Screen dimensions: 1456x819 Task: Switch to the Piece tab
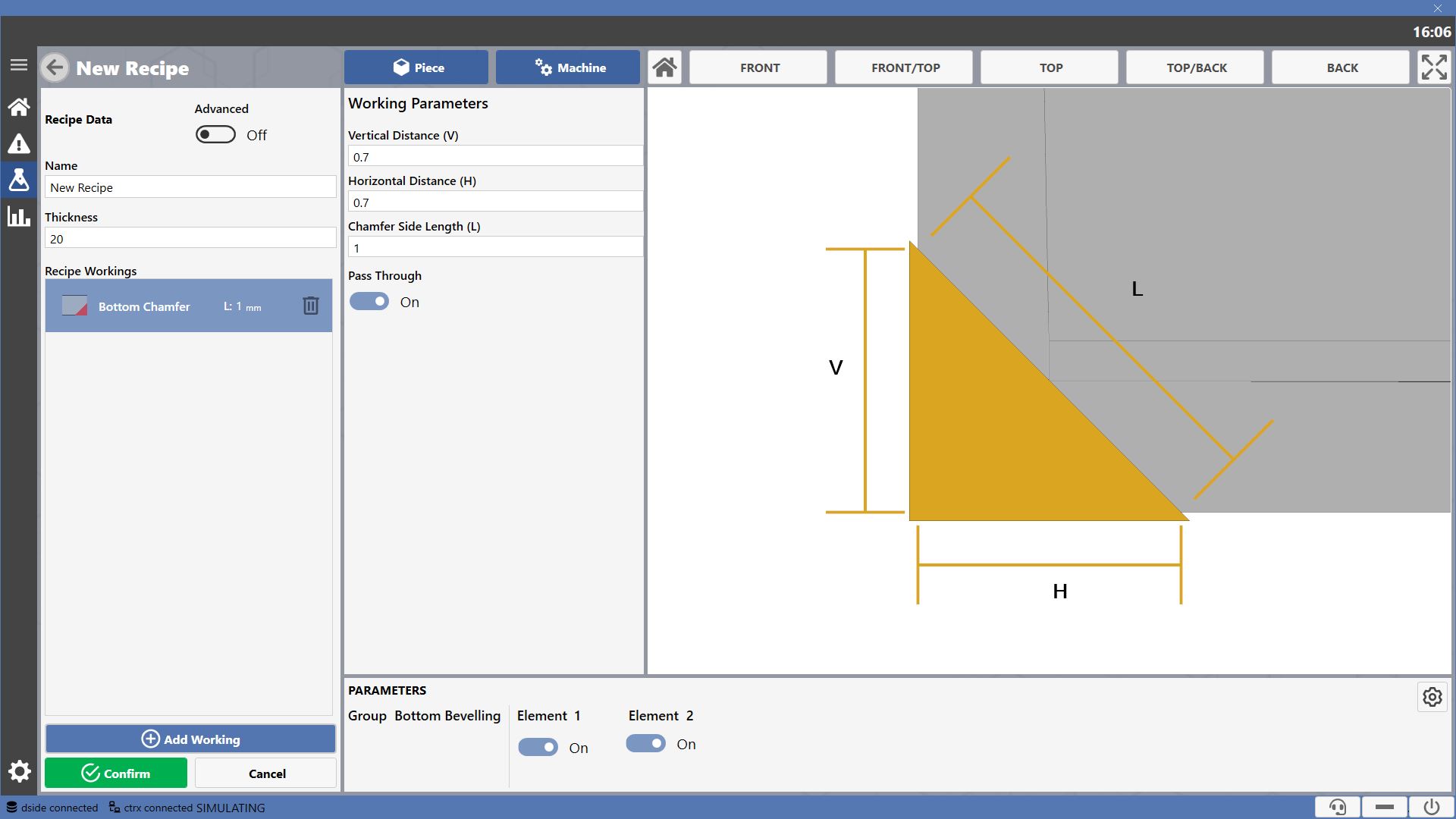pyautogui.click(x=416, y=67)
